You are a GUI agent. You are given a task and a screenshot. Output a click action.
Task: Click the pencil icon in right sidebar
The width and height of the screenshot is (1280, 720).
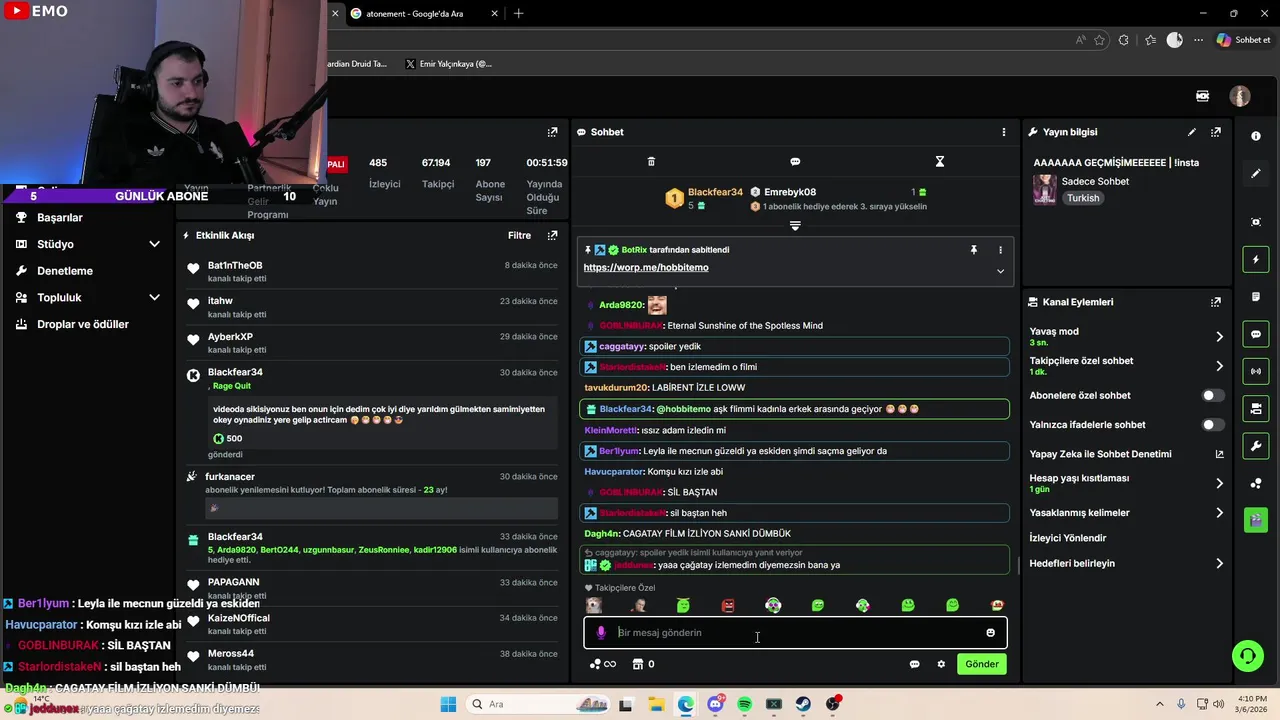1256,173
